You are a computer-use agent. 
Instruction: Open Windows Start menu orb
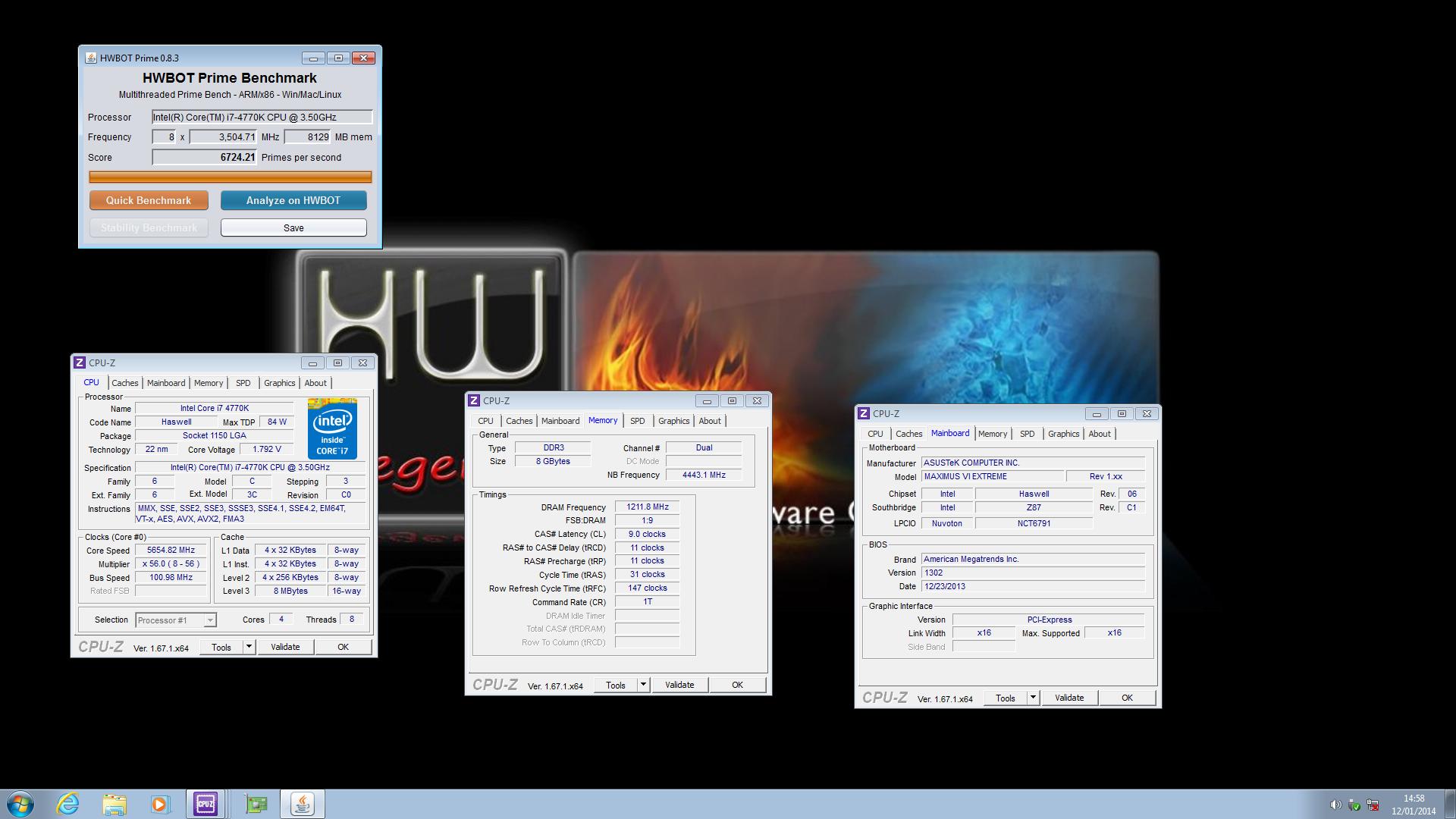tap(20, 804)
